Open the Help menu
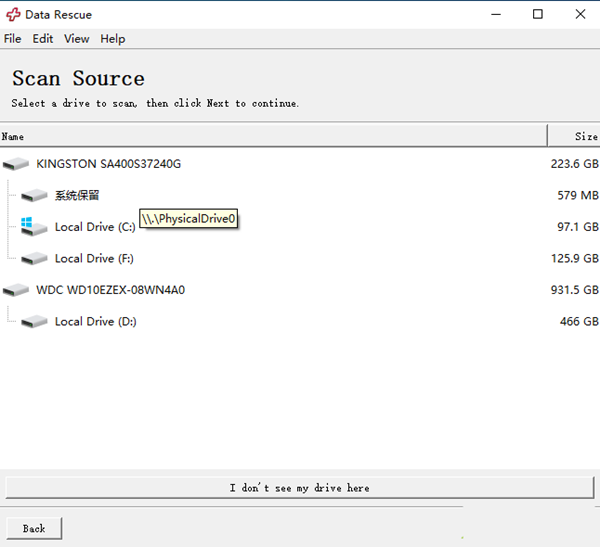Viewport: 600px width, 547px height. click(x=112, y=39)
